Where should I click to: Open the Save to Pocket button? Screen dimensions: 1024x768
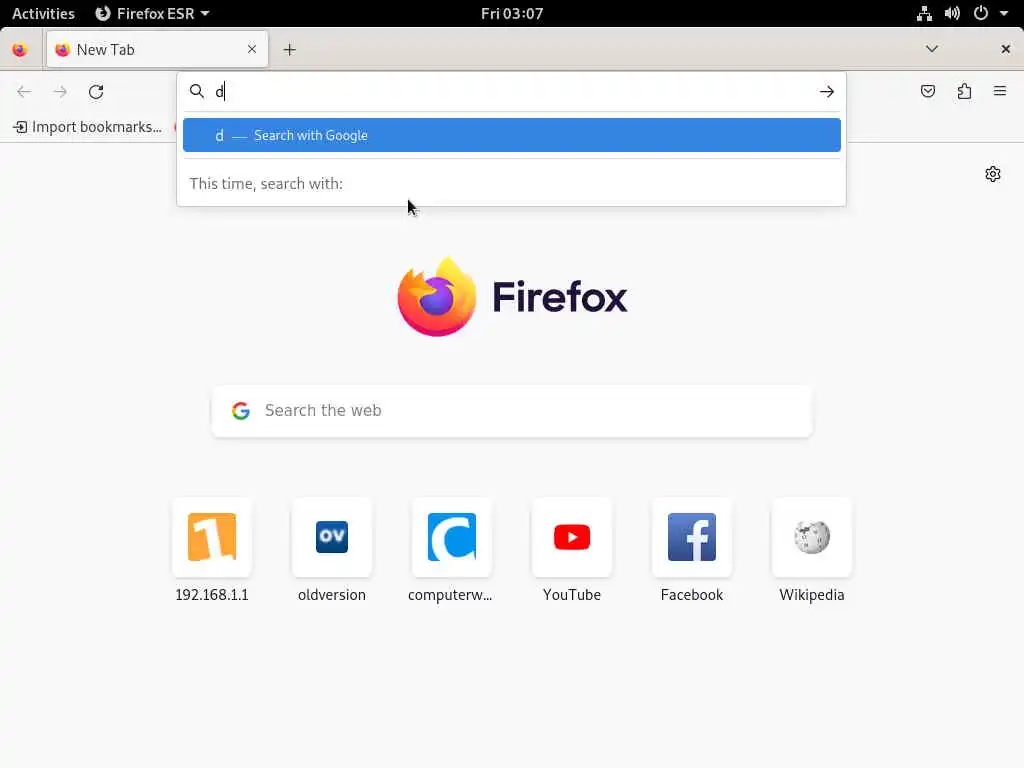928,91
